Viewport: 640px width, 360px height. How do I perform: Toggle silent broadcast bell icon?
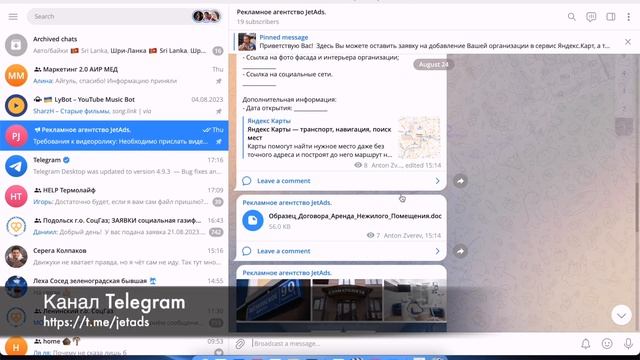586,344
